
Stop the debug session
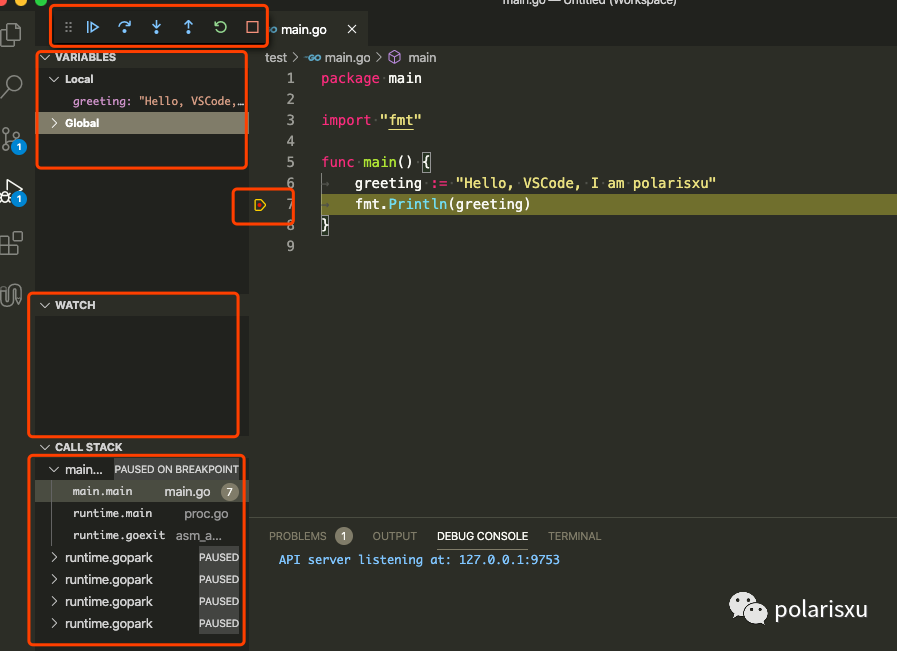(251, 27)
